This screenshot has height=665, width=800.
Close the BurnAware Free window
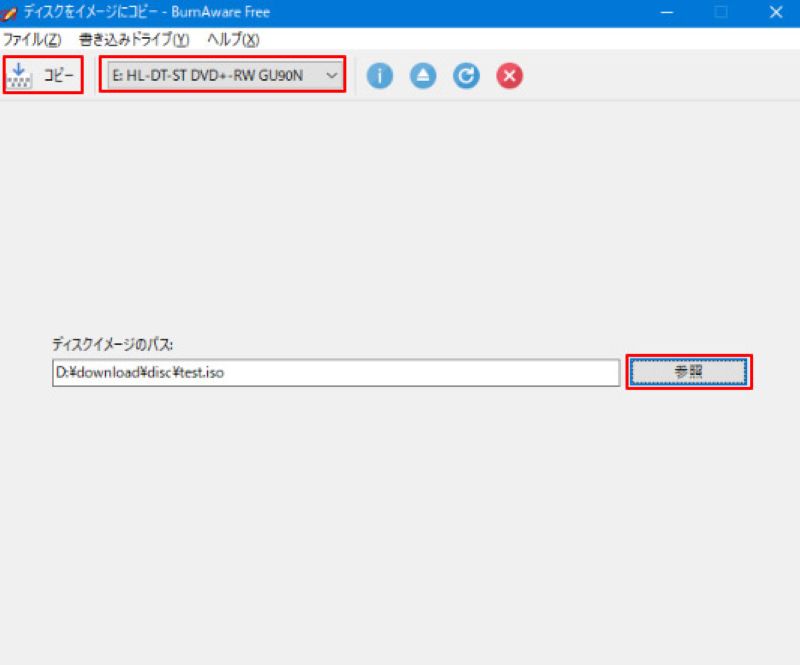pyautogui.click(x=777, y=12)
